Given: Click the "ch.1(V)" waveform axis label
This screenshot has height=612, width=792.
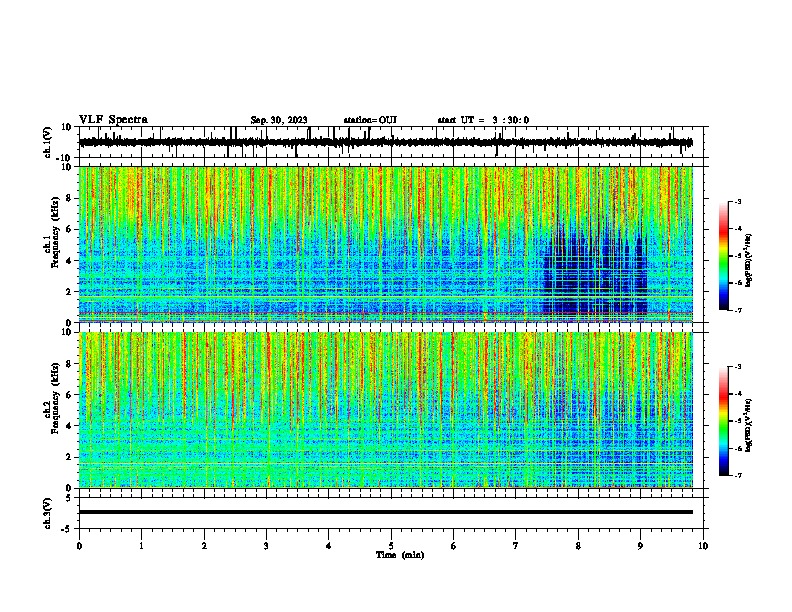Looking at the screenshot, I should [48, 142].
